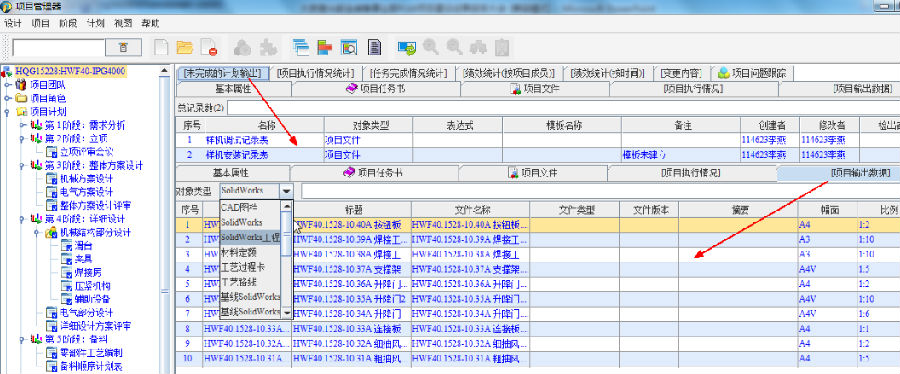
Task: Select the 项目团队 tree item
Action: [x=48, y=85]
